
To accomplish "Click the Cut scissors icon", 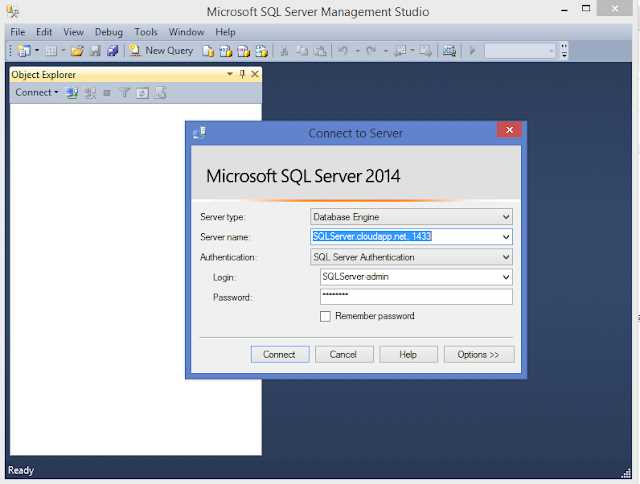I will [x=284, y=51].
